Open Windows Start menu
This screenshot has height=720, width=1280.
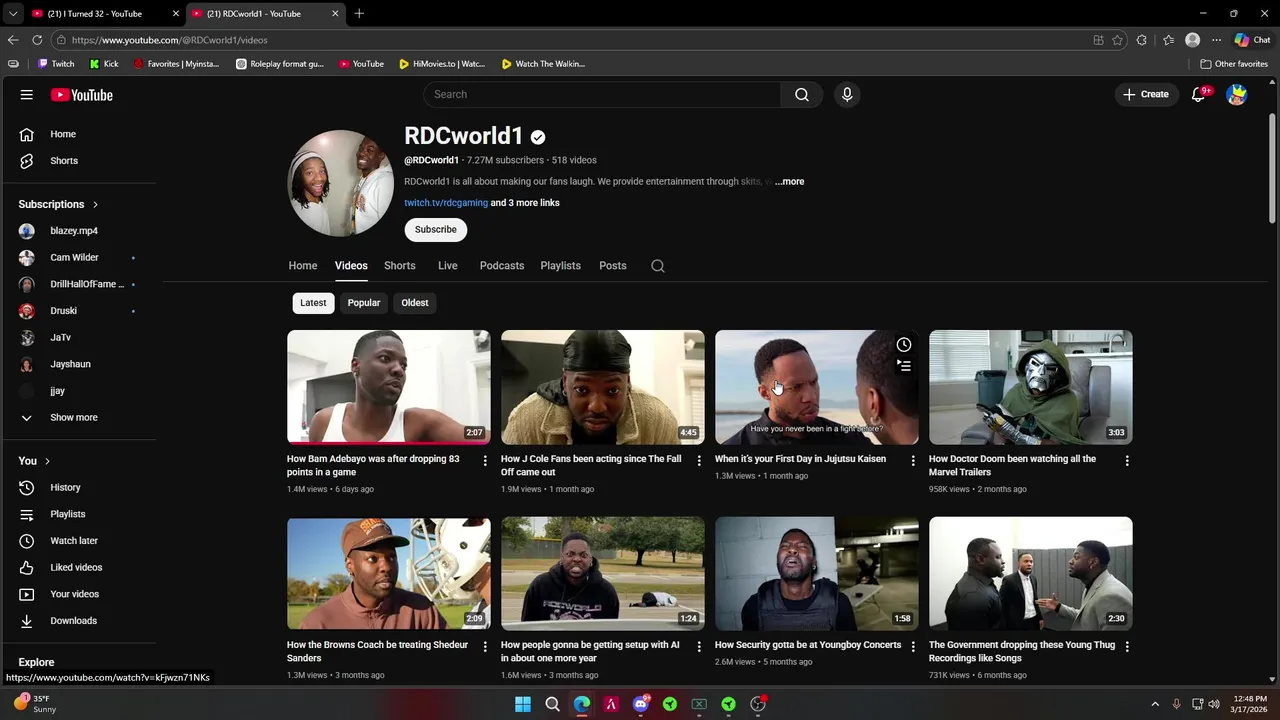point(523,704)
